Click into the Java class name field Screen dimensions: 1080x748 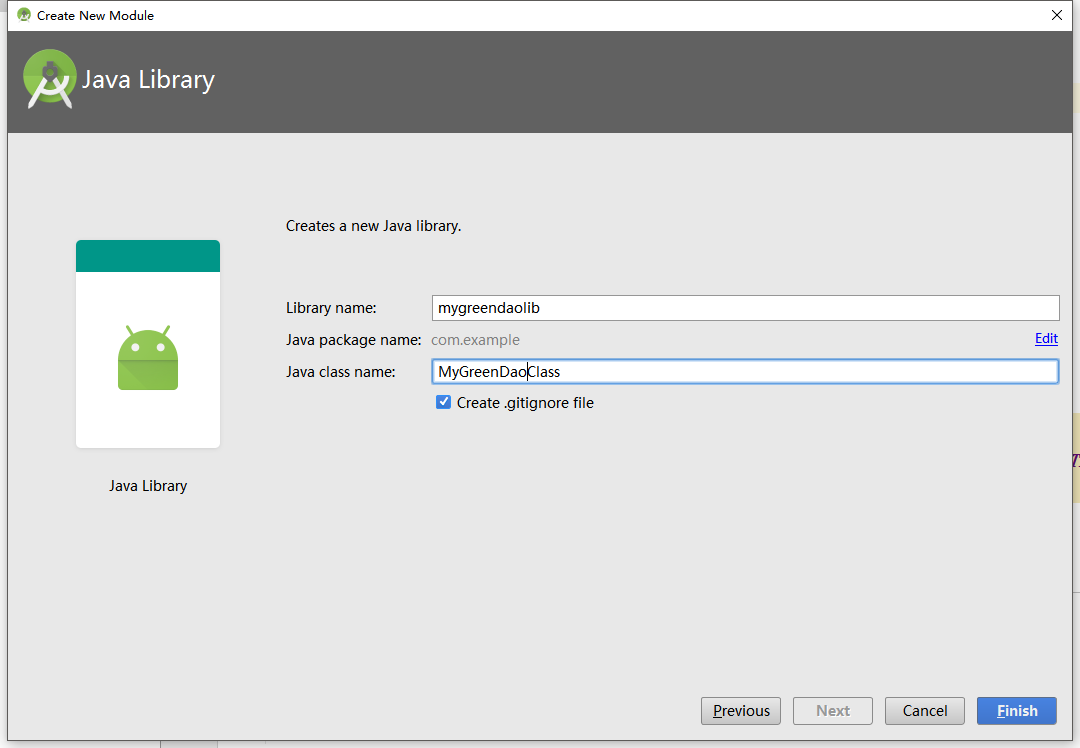(x=745, y=372)
